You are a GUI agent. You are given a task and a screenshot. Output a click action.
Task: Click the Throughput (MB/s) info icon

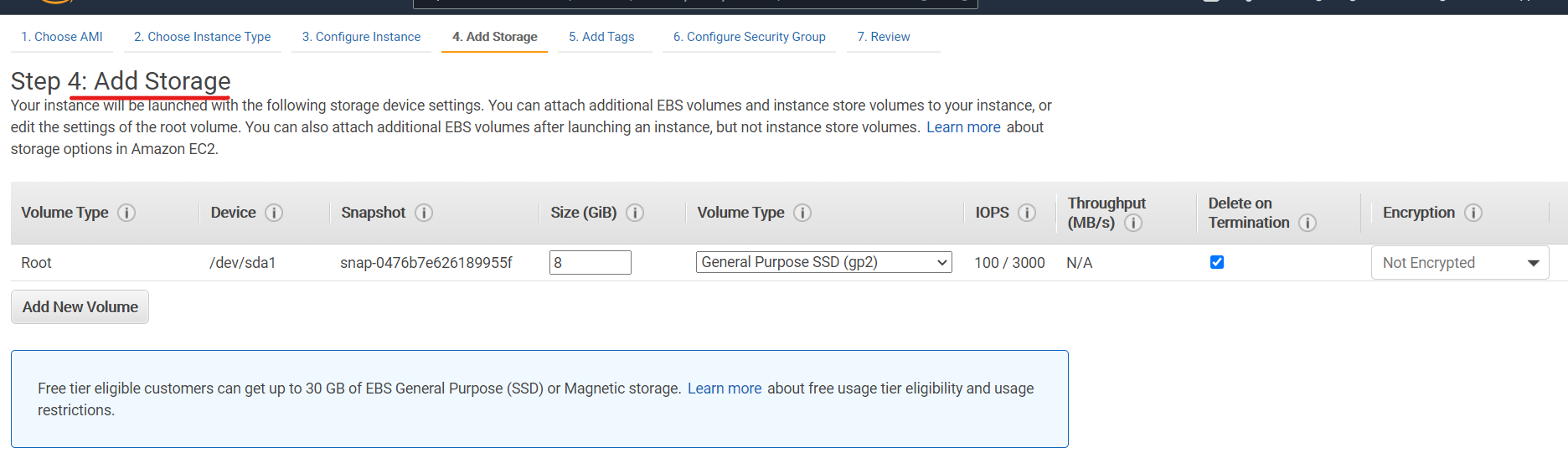[x=1133, y=223]
